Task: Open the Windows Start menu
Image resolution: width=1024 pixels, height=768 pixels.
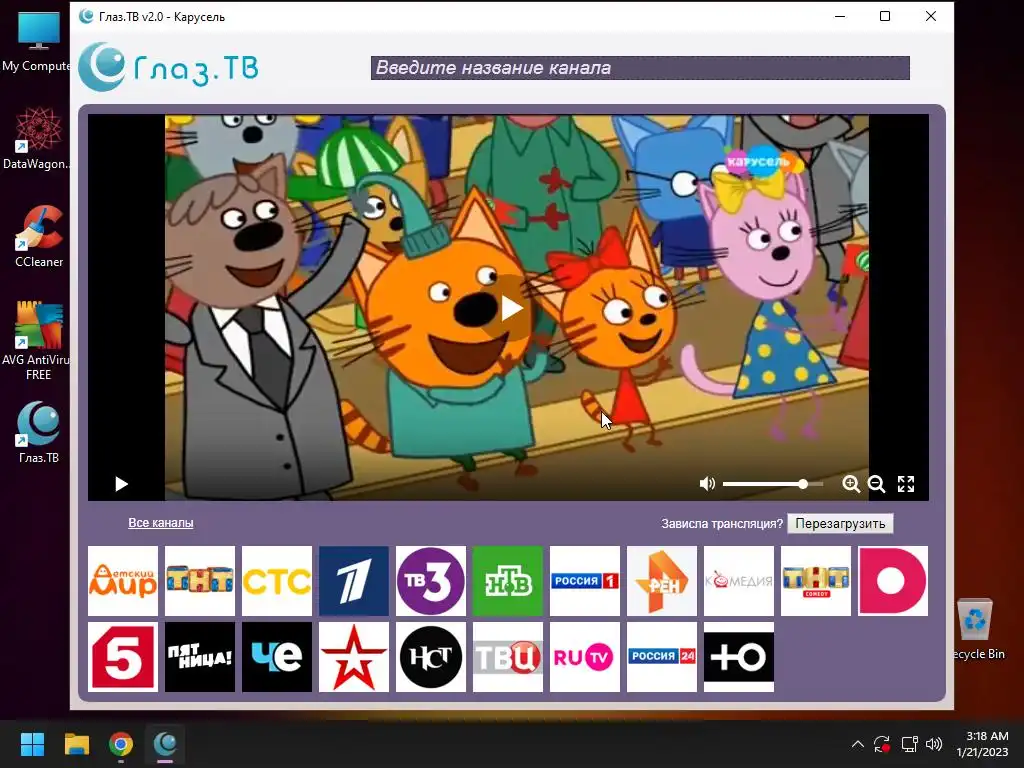Action: click(x=32, y=744)
